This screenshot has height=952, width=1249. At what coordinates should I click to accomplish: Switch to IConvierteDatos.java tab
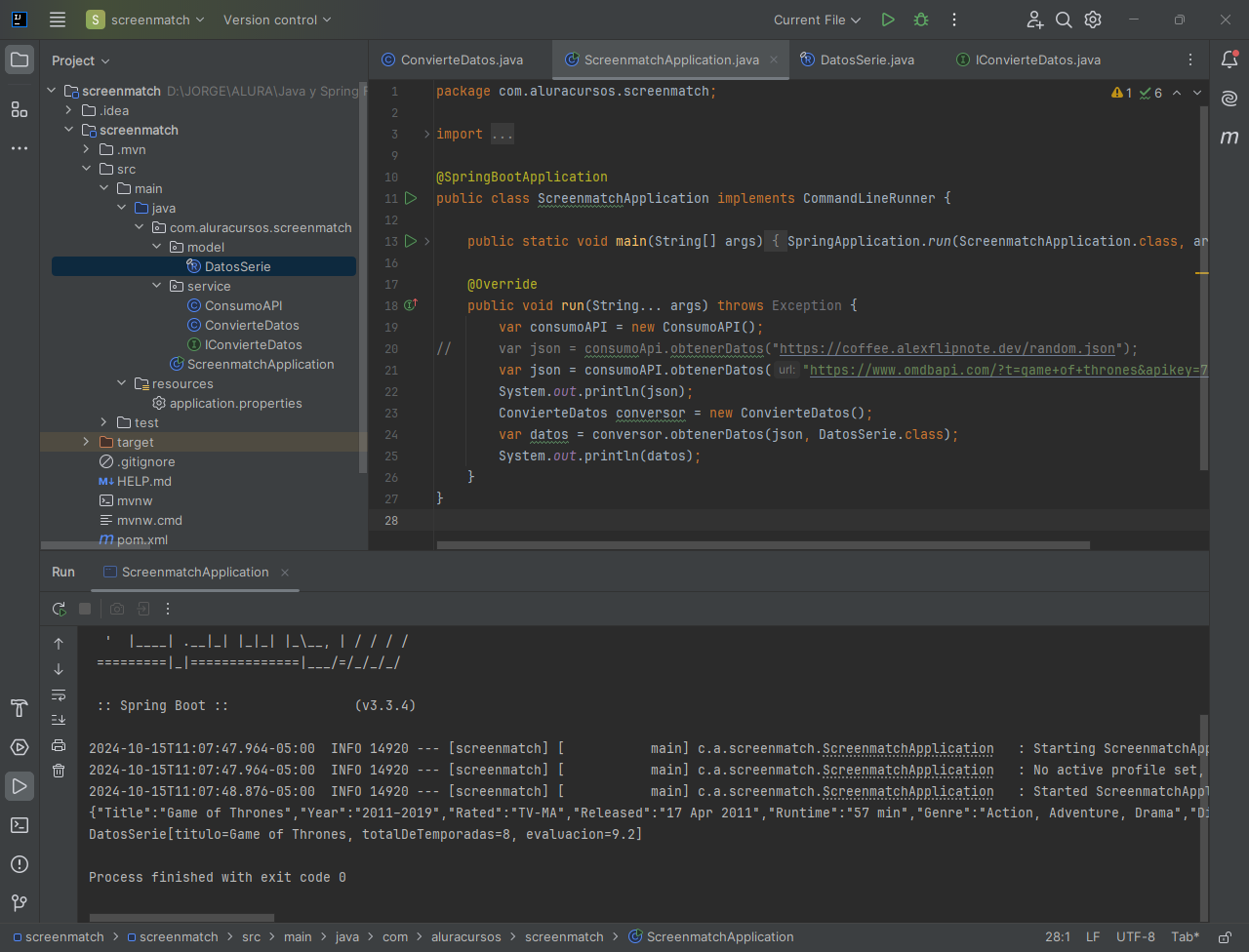coord(1027,59)
